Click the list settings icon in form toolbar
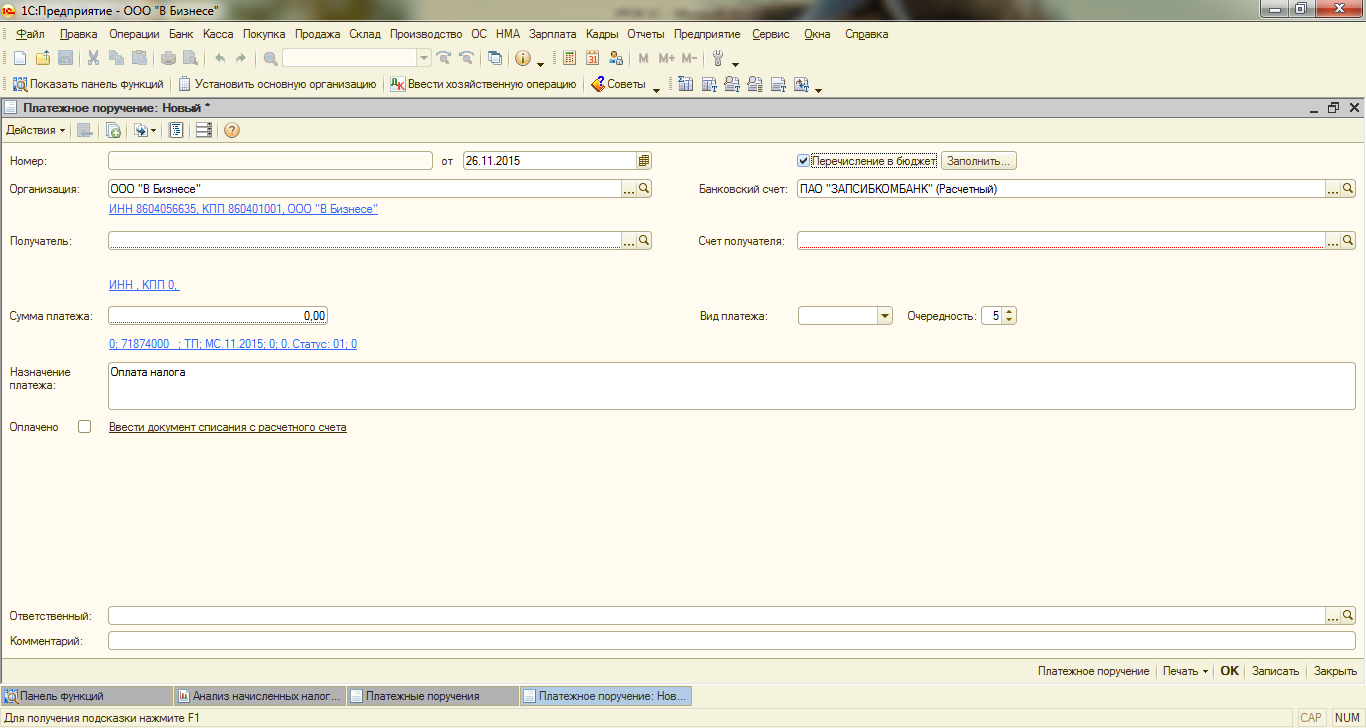Image resolution: width=1366 pixels, height=728 pixels. (204, 130)
